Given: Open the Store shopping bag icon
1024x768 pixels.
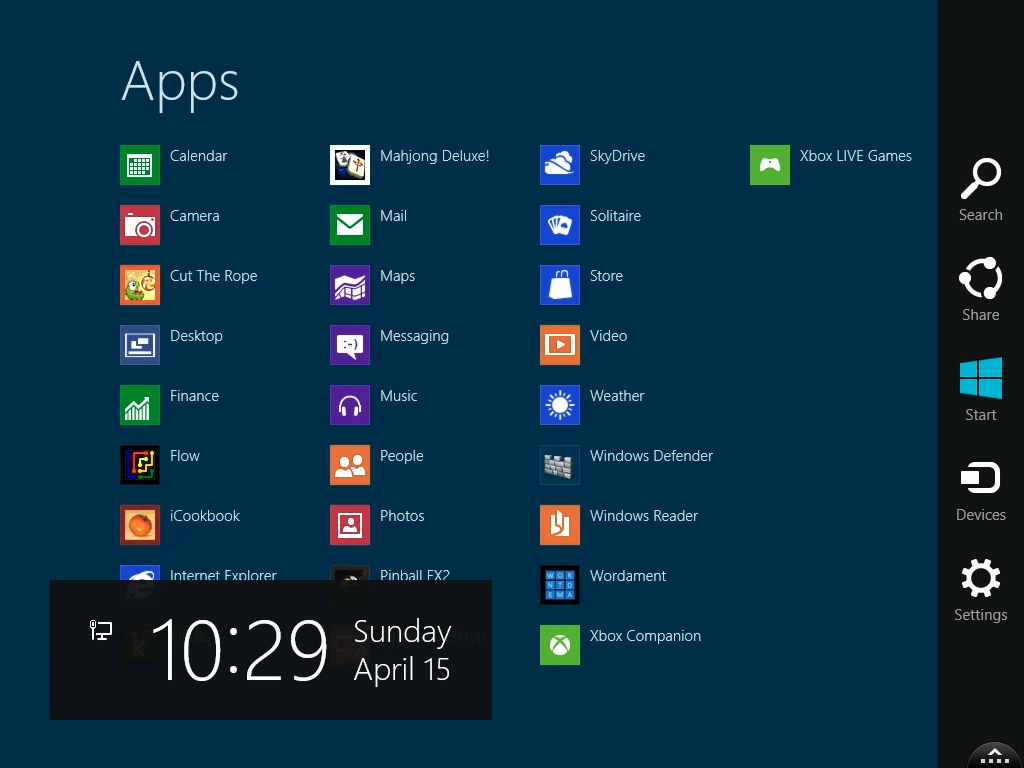Looking at the screenshot, I should point(560,285).
